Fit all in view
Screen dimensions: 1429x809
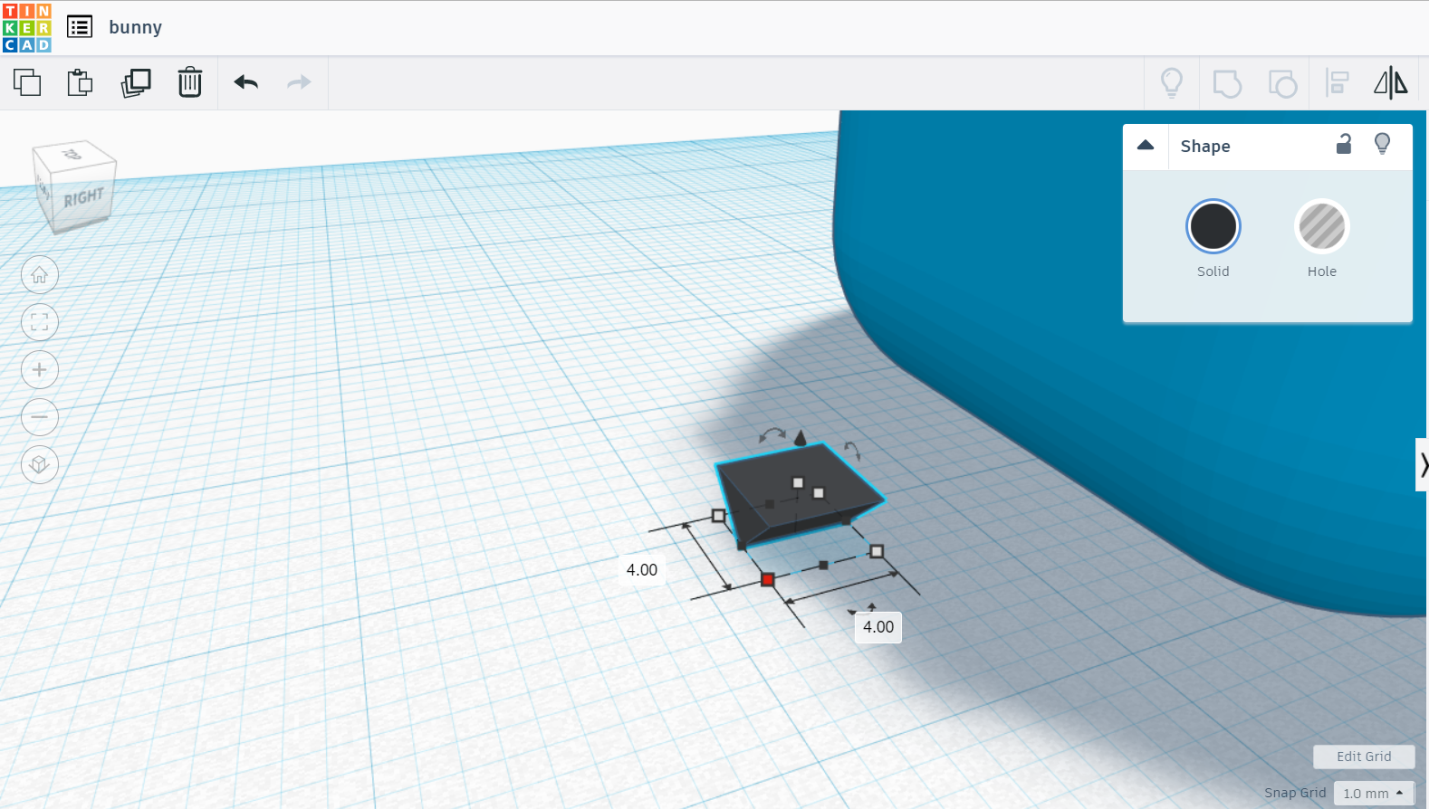click(x=40, y=322)
